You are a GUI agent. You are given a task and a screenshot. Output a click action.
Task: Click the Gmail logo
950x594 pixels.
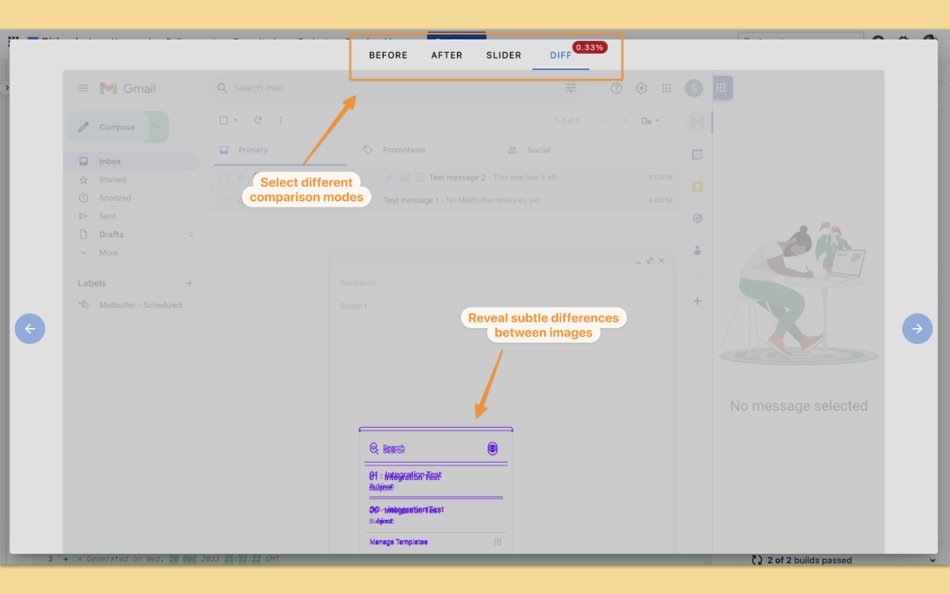128,88
